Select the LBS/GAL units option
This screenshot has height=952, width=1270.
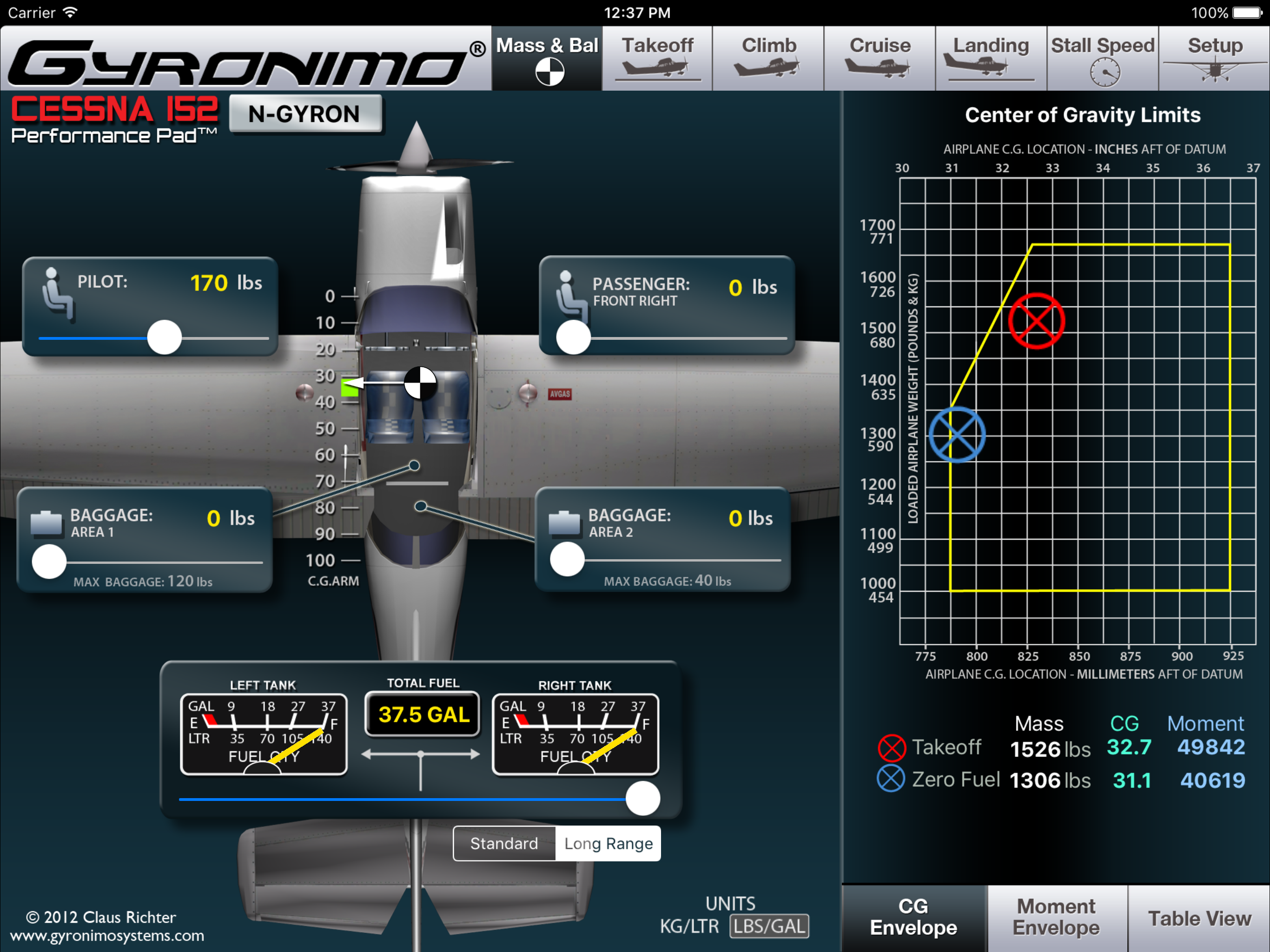pyautogui.click(x=769, y=926)
